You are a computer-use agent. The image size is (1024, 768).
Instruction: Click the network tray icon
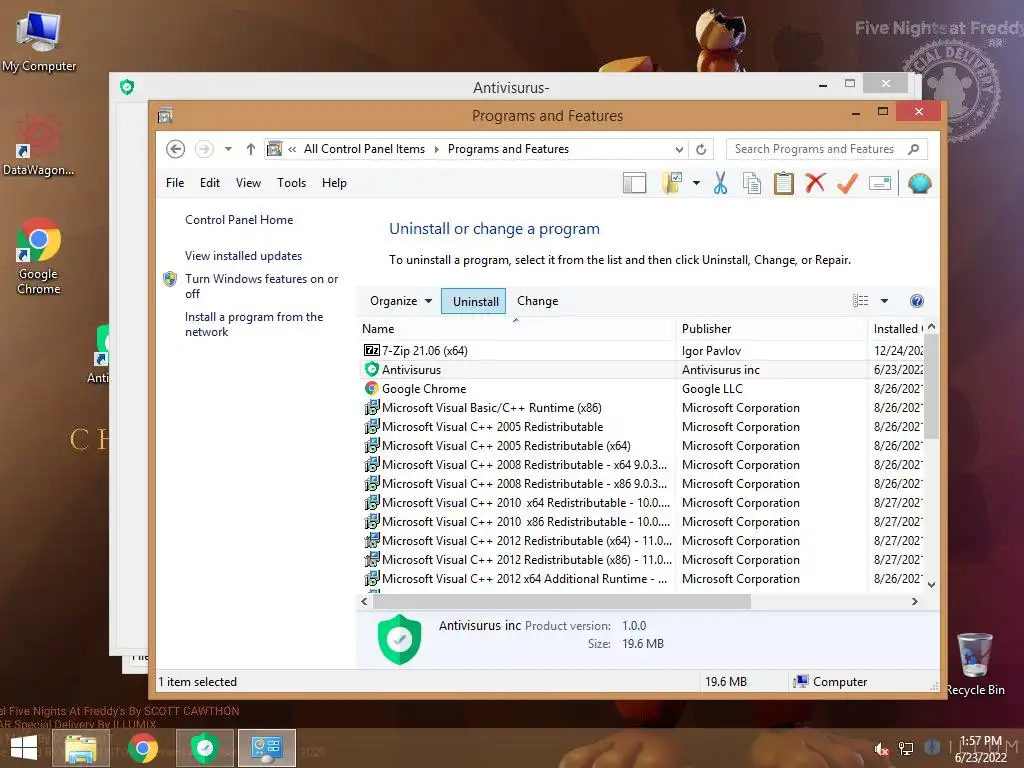tap(906, 748)
